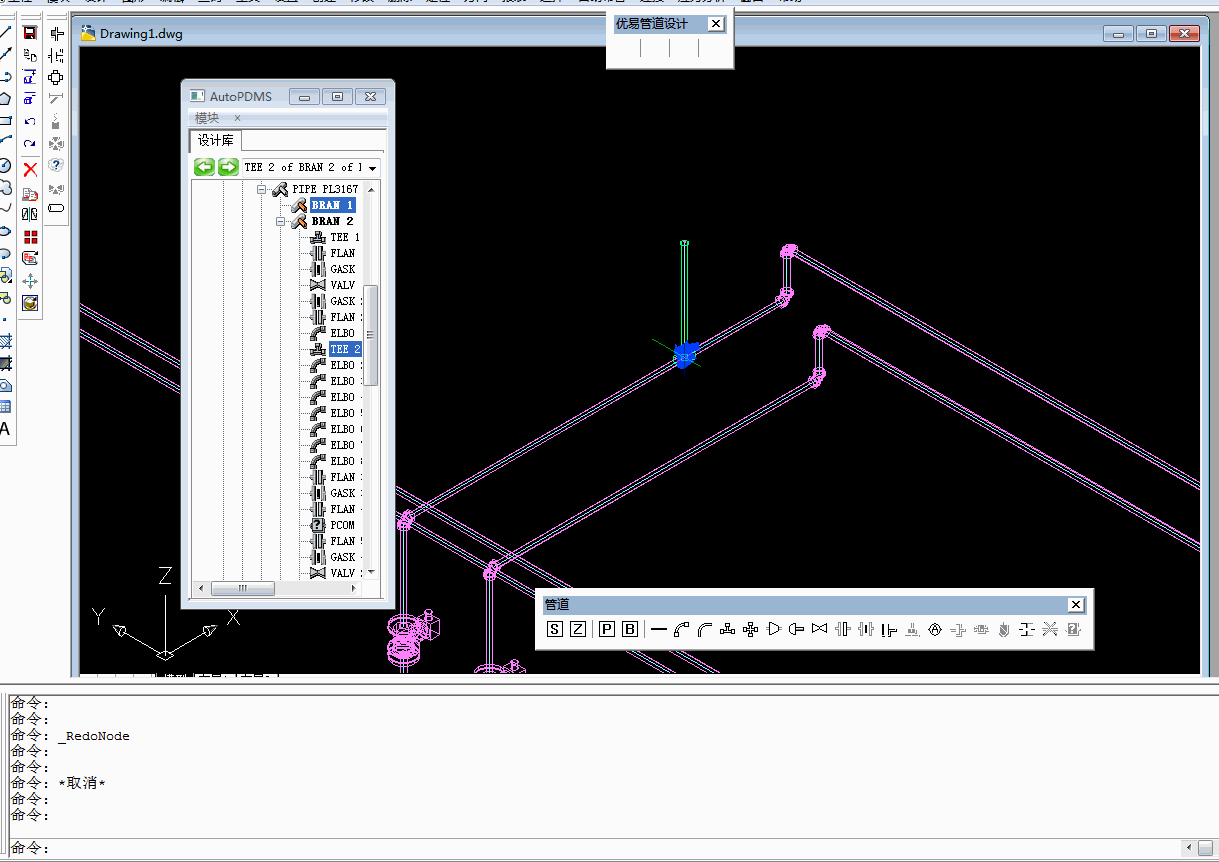Click the S button in 管道 toolbar
The image size is (1219, 862).
pyautogui.click(x=555, y=629)
